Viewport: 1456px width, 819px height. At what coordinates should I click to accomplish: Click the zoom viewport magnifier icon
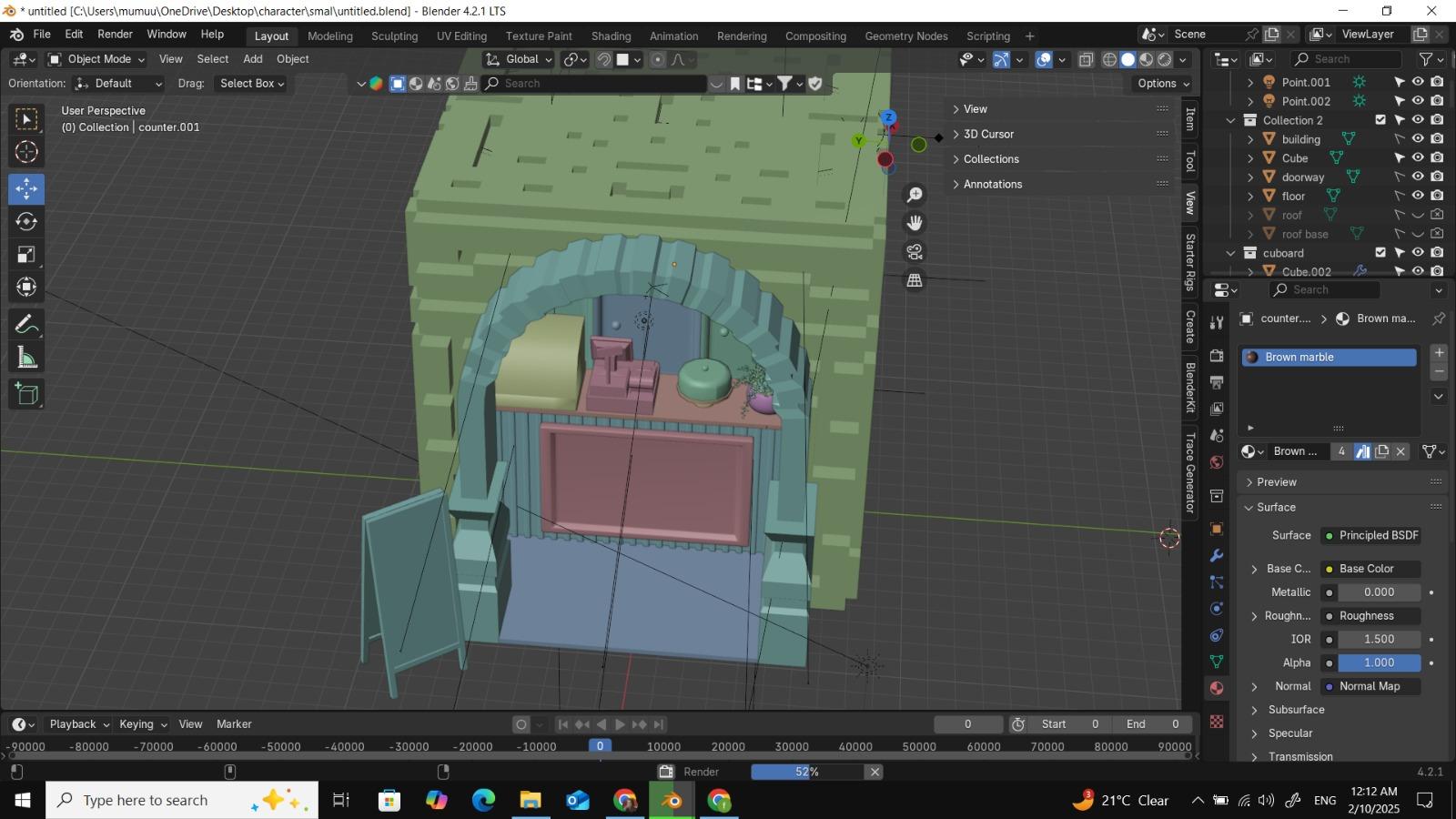(915, 195)
